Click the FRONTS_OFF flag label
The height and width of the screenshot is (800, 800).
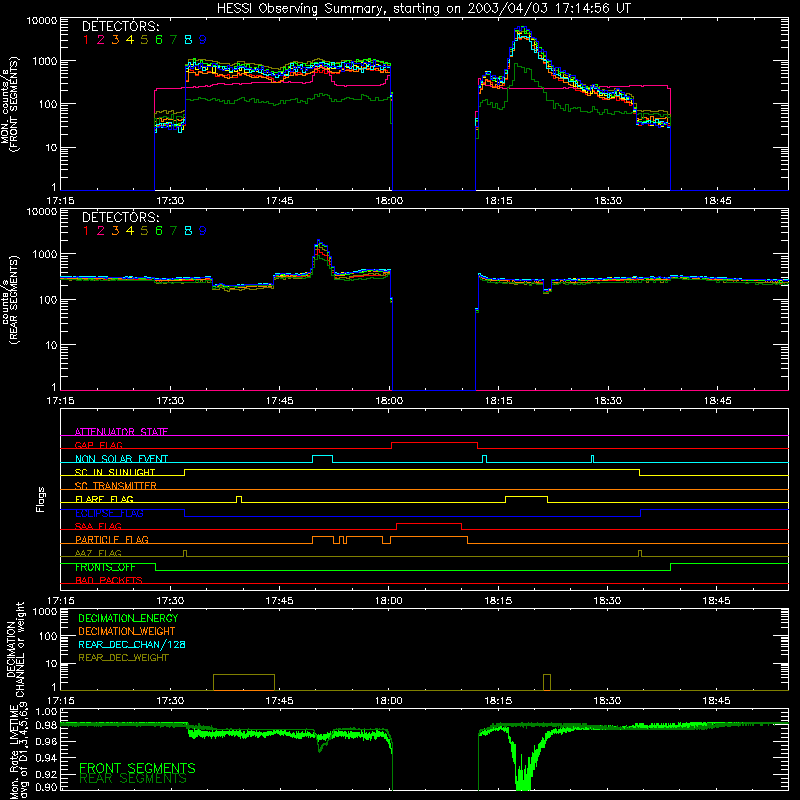click(x=105, y=567)
